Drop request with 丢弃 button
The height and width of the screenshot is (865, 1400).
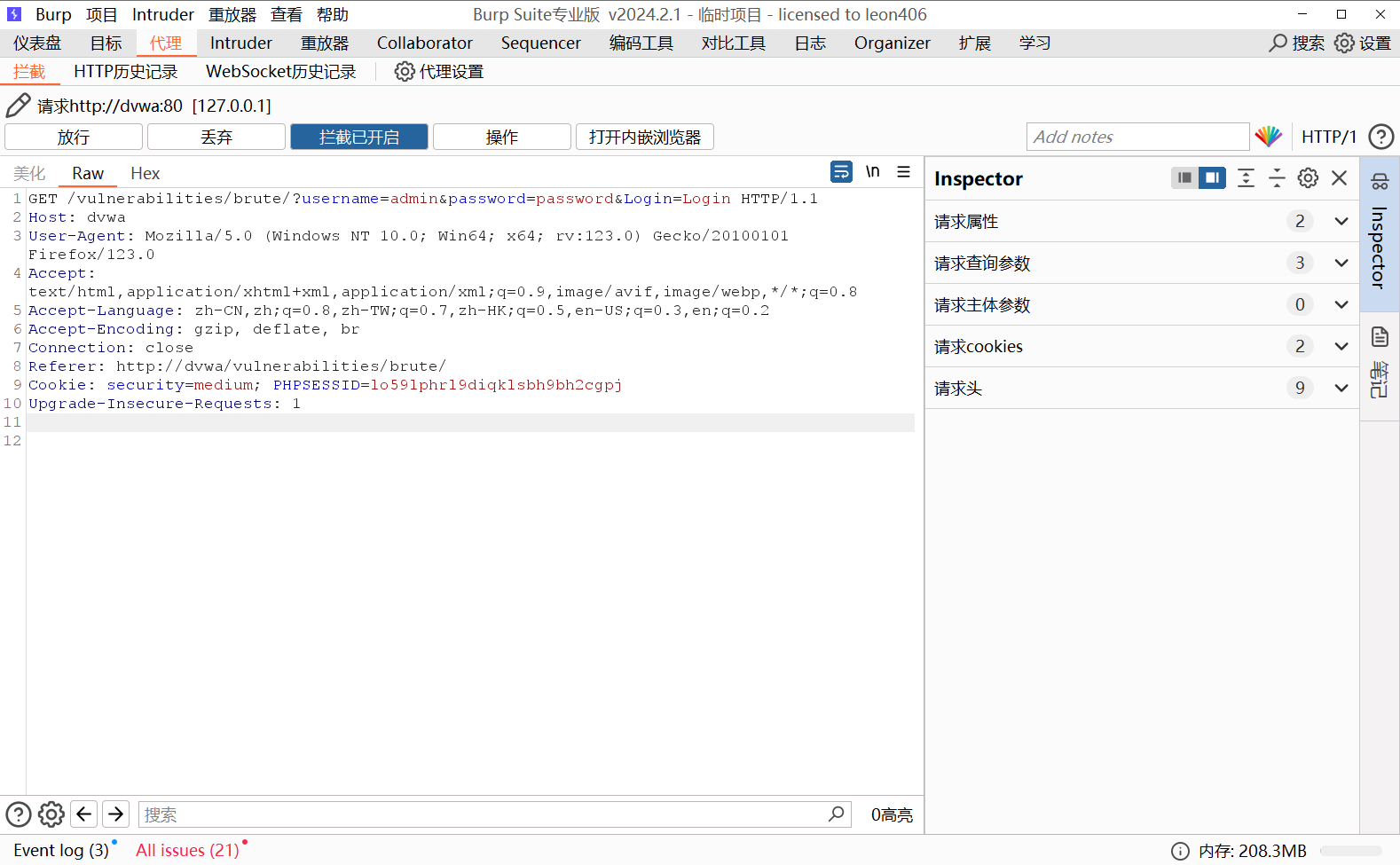tap(216, 137)
